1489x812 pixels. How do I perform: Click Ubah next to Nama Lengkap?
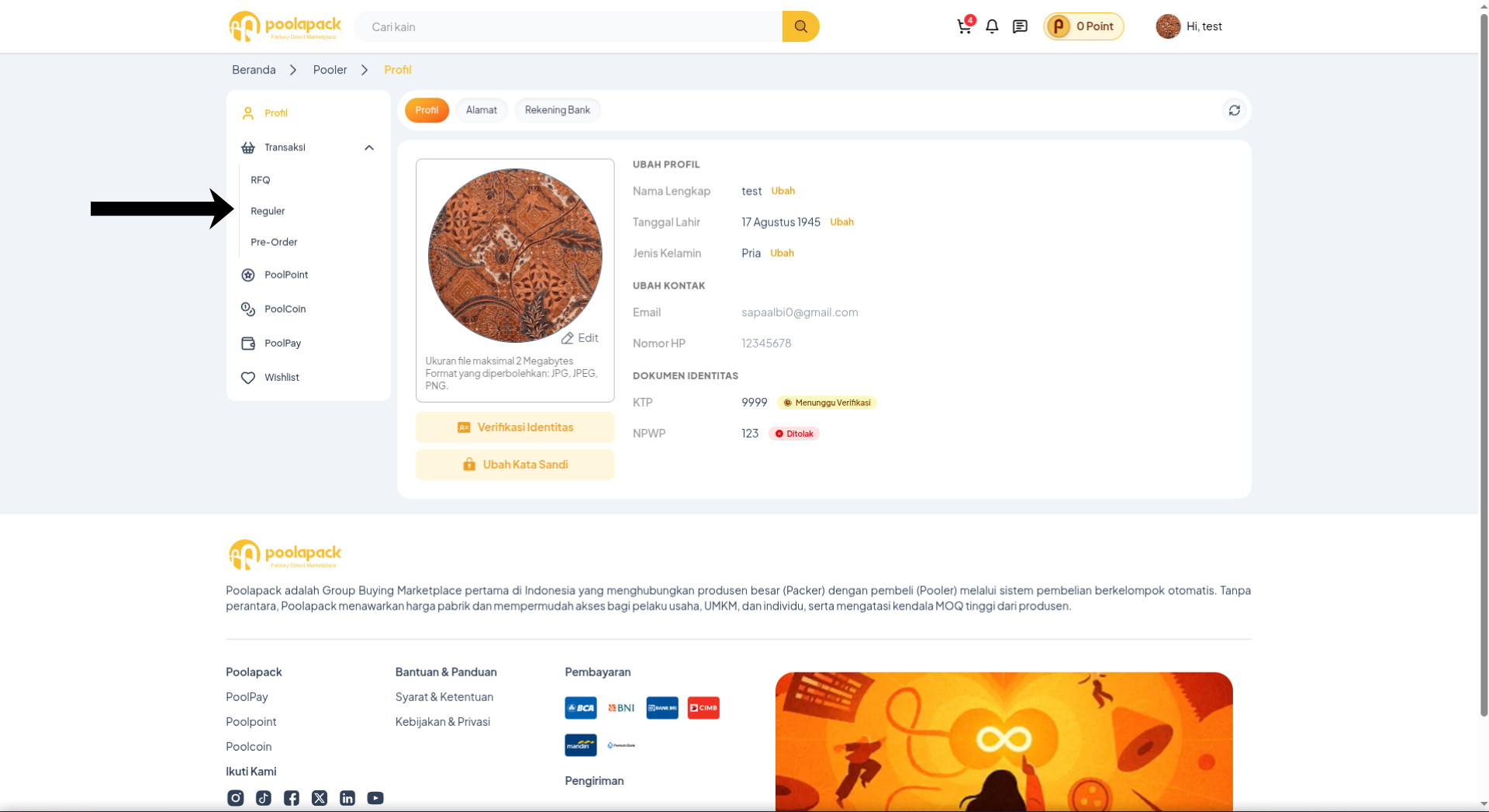pyautogui.click(x=783, y=191)
